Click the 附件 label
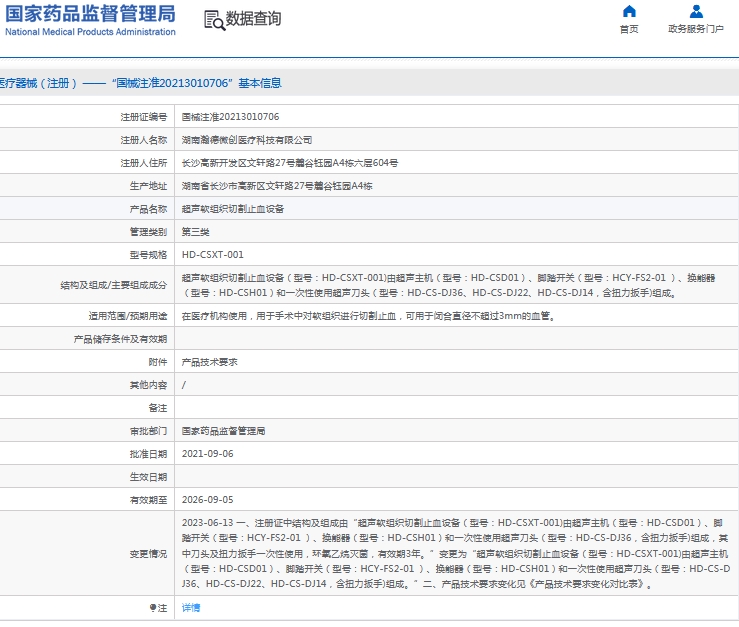739x627 pixels. click(x=158, y=362)
